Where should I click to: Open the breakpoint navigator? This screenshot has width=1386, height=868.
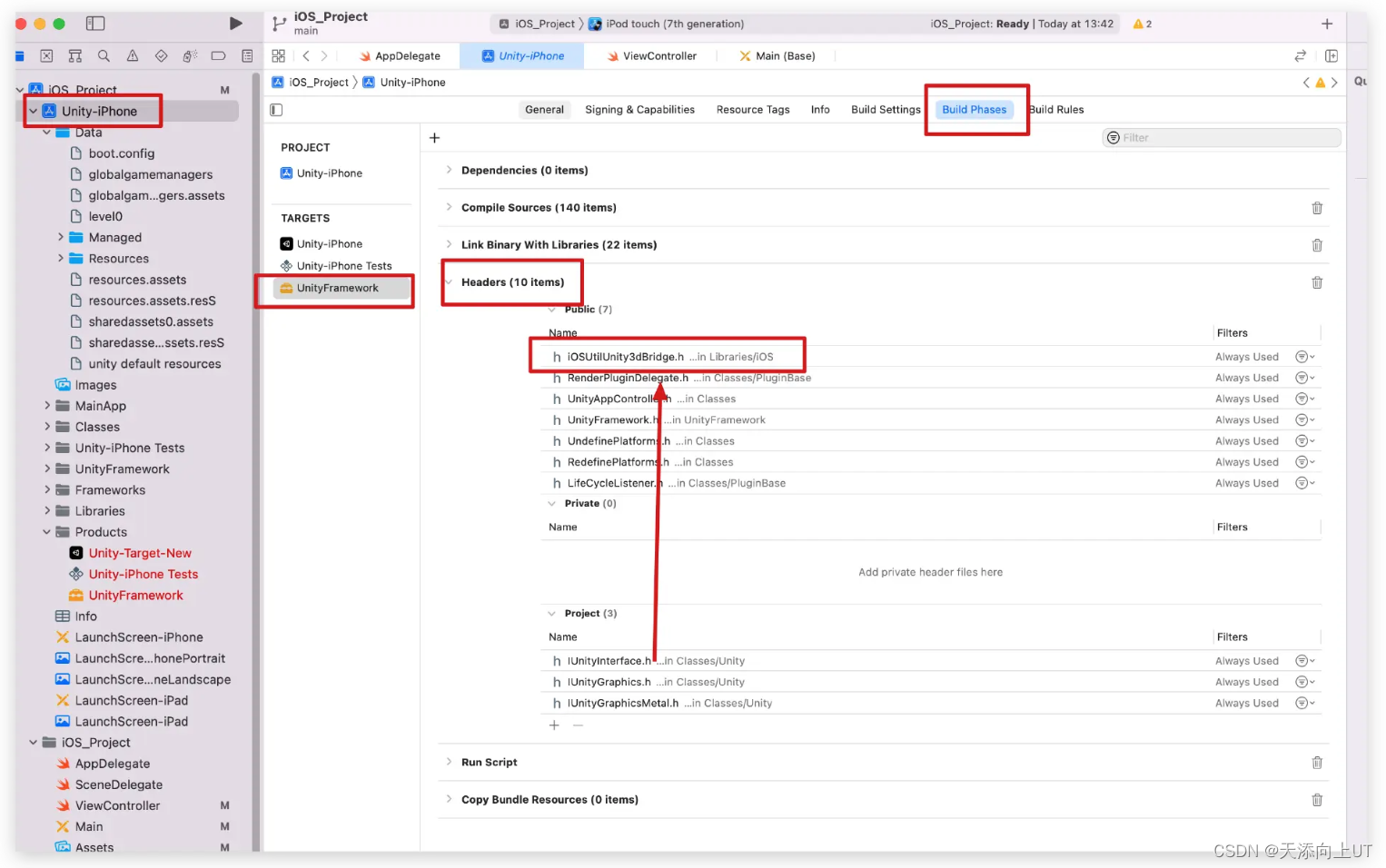pyautogui.click(x=218, y=56)
